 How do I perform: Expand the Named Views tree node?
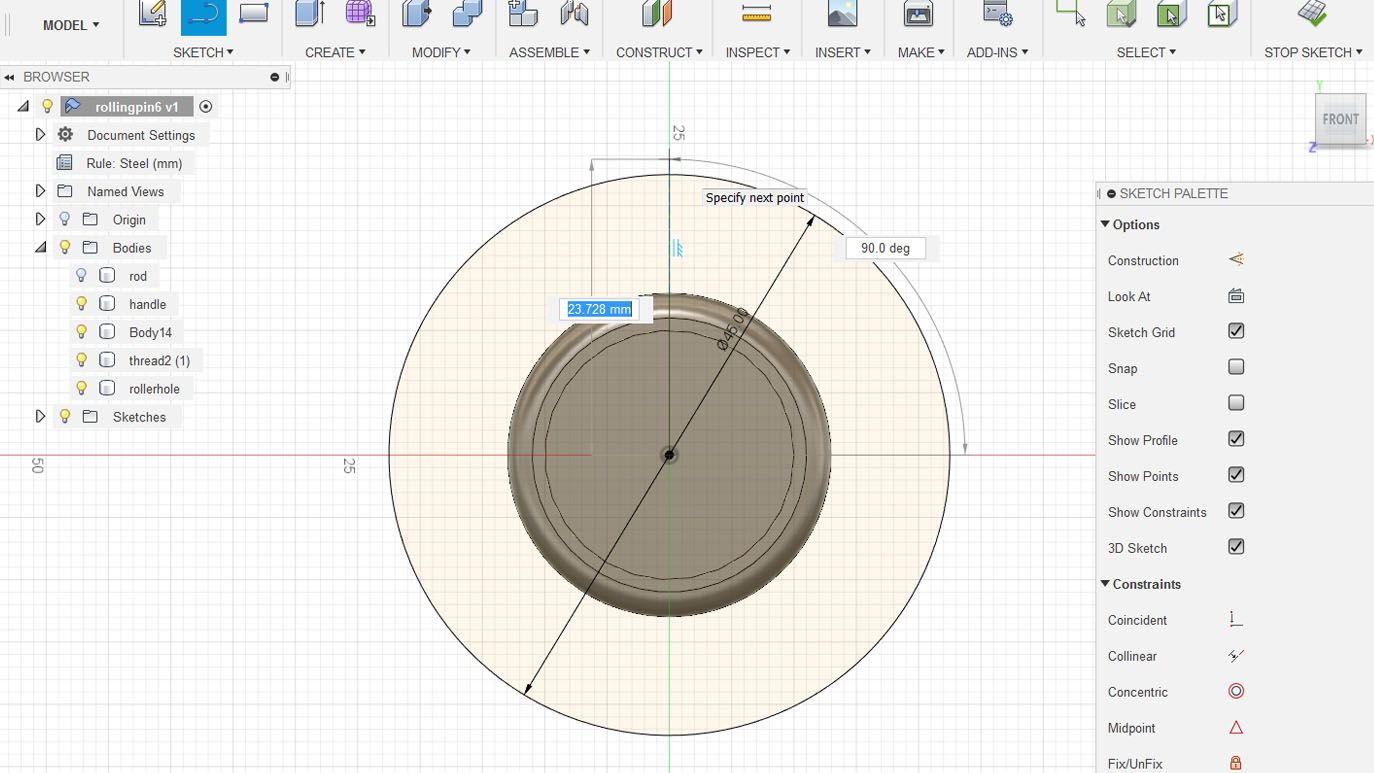click(x=40, y=191)
